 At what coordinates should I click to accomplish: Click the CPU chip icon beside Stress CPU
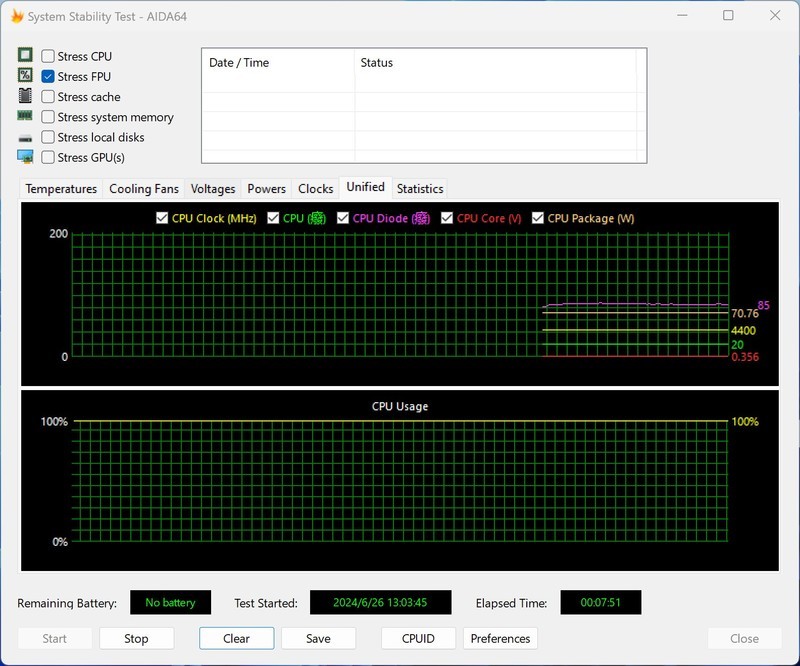point(25,56)
